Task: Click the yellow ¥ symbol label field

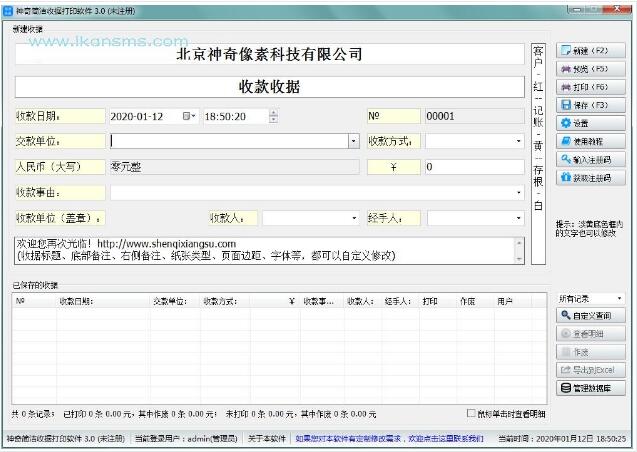Action: coord(394,167)
